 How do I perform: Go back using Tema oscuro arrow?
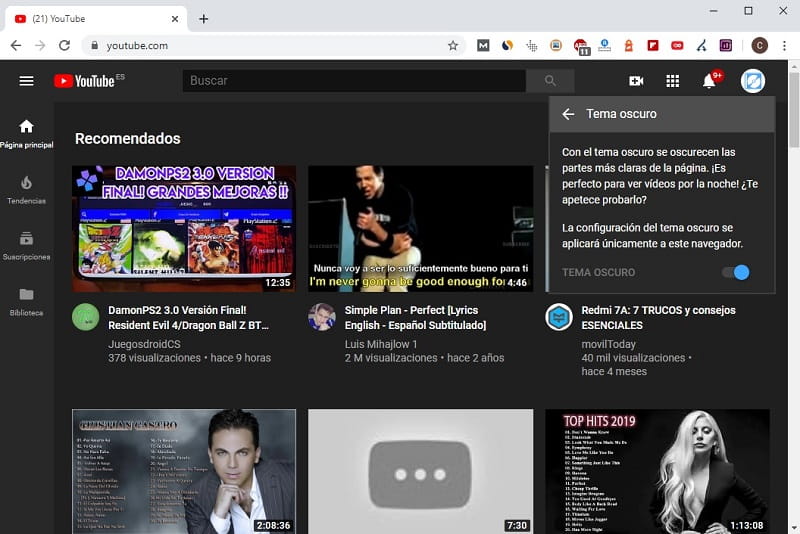pyautogui.click(x=568, y=114)
